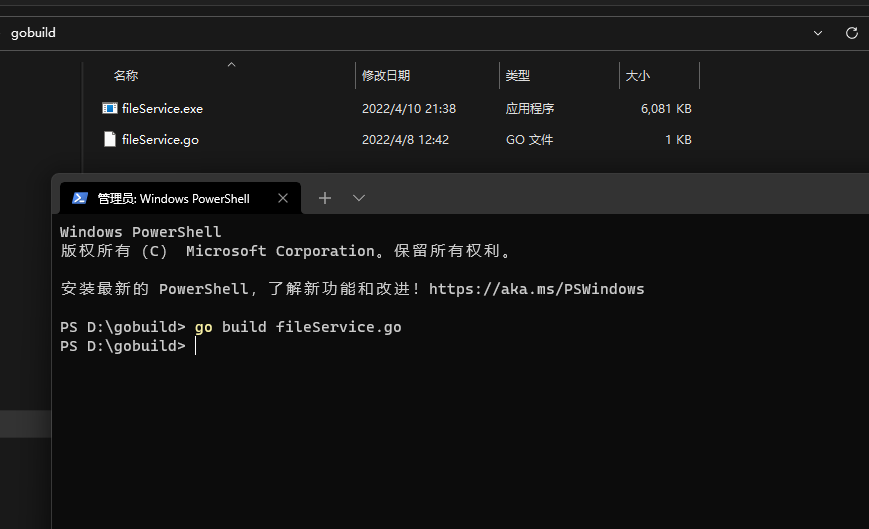Viewport: 869px width, 529px height.
Task: Open the terminal profiles dropdown chevron
Action: tap(359, 198)
